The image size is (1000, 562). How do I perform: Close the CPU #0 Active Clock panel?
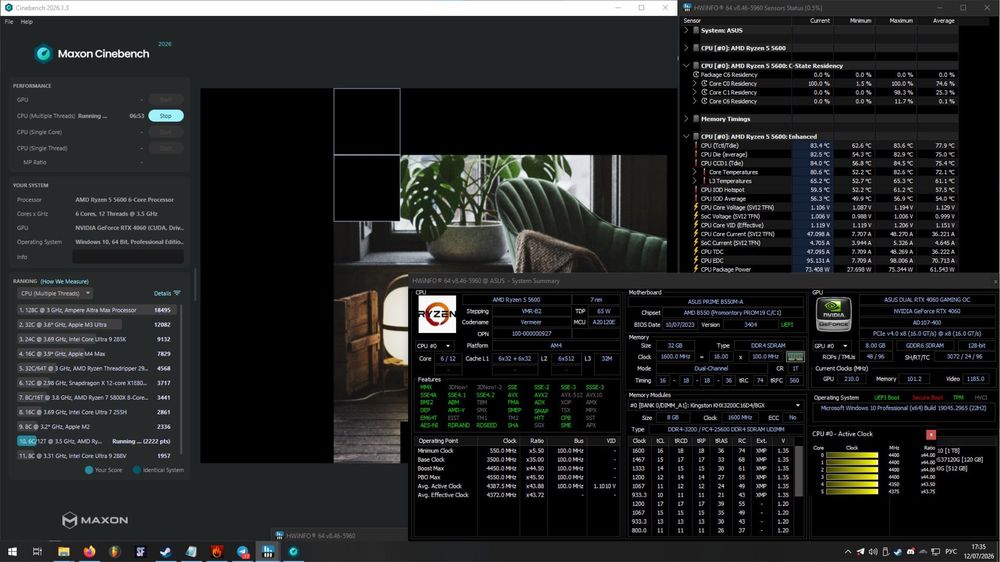point(930,434)
